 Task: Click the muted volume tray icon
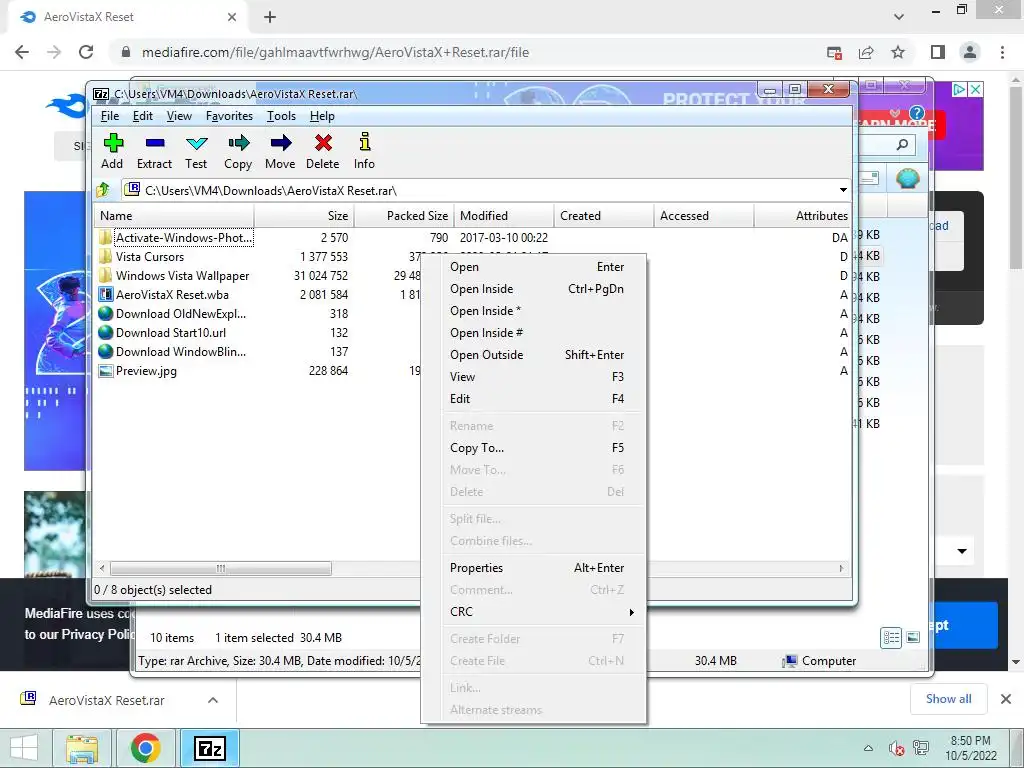pos(896,748)
